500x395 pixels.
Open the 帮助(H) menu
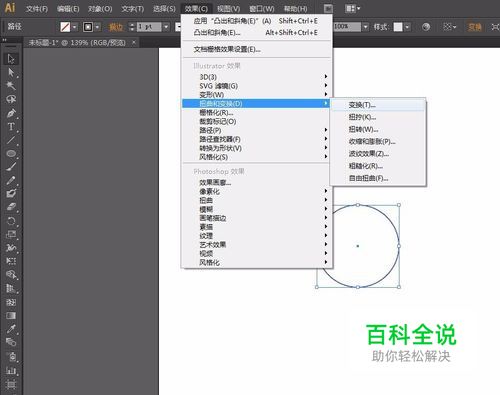coord(295,9)
